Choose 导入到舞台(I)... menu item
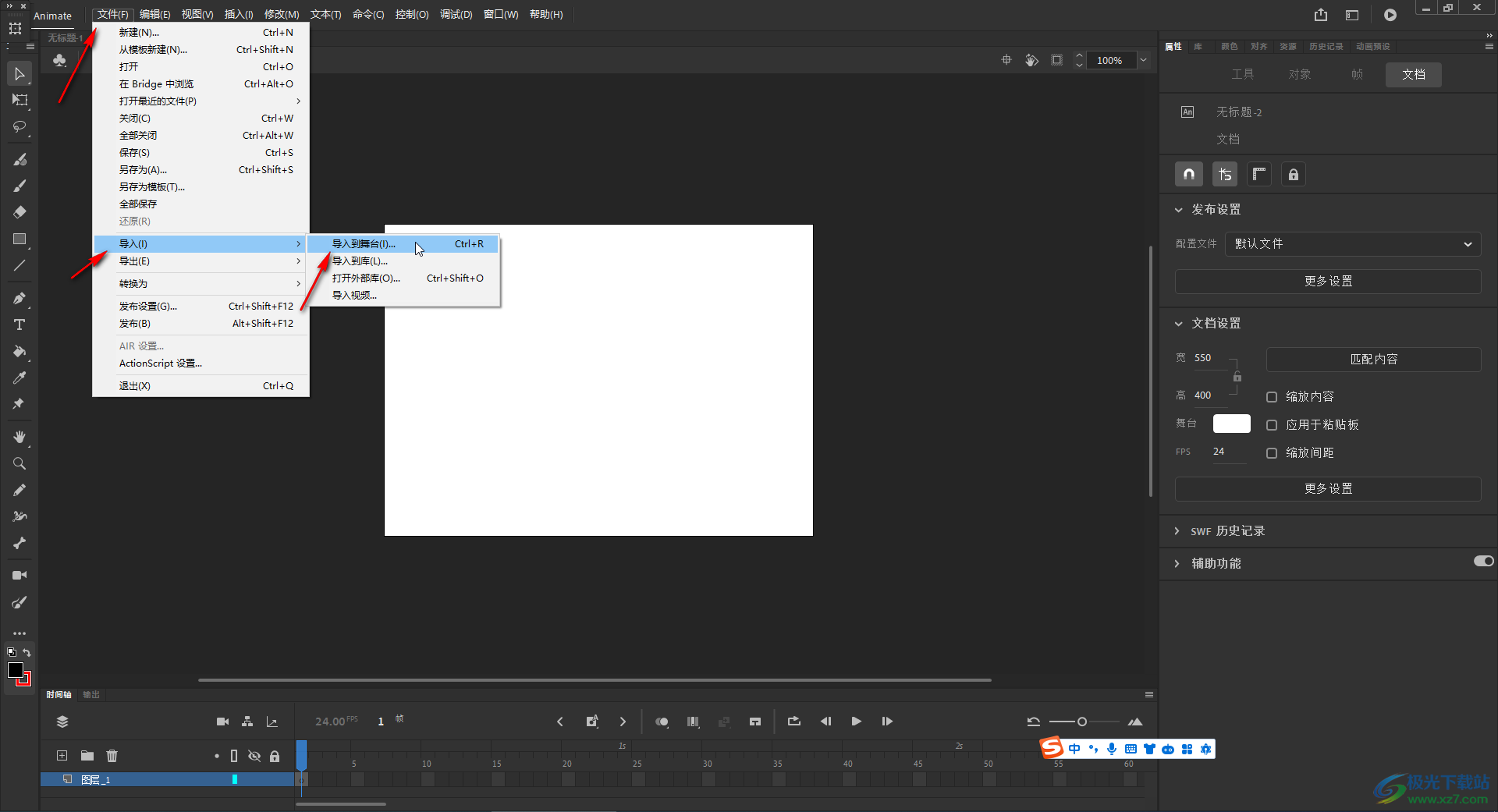Screen dimensions: 1498x812 click(403, 244)
